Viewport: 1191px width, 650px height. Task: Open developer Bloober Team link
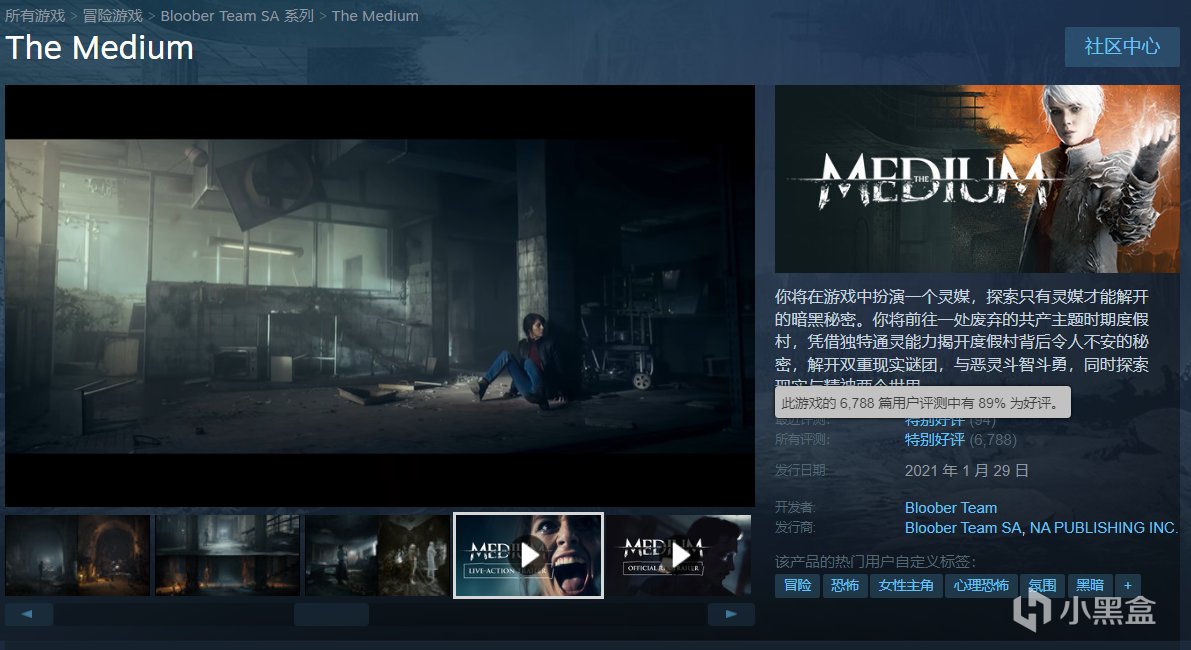[951, 507]
